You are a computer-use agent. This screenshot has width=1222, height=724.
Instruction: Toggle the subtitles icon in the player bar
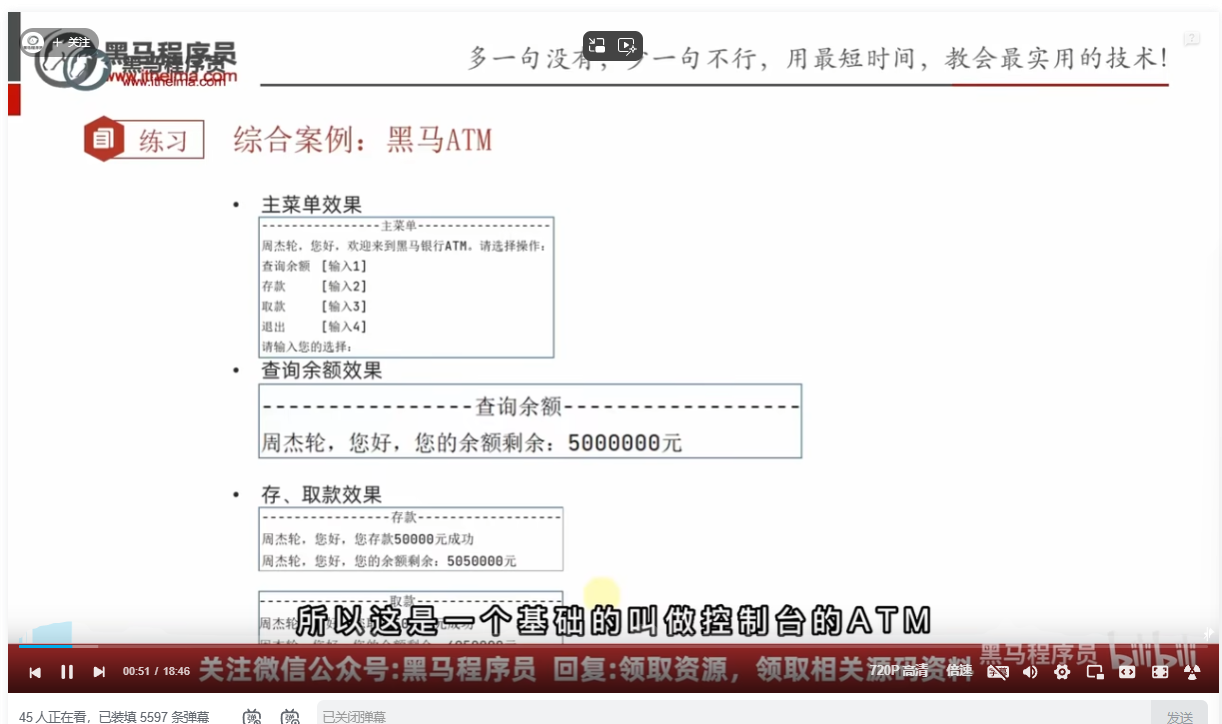[998, 672]
